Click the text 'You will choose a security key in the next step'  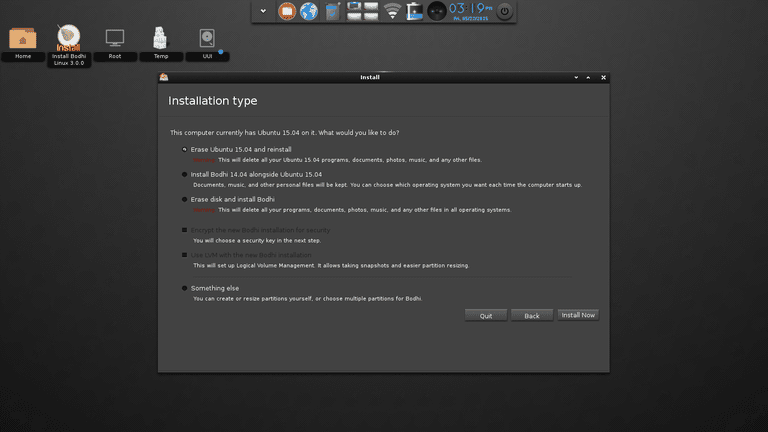[x=257, y=240]
